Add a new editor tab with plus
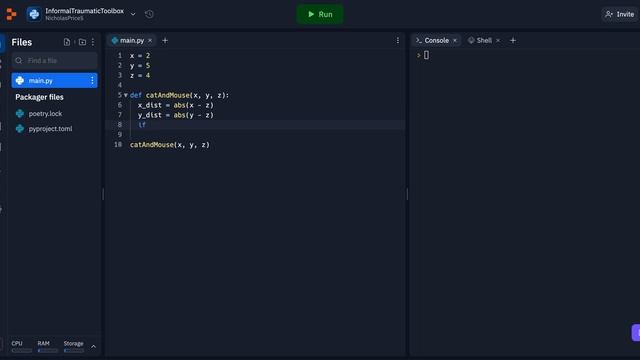 [x=165, y=40]
